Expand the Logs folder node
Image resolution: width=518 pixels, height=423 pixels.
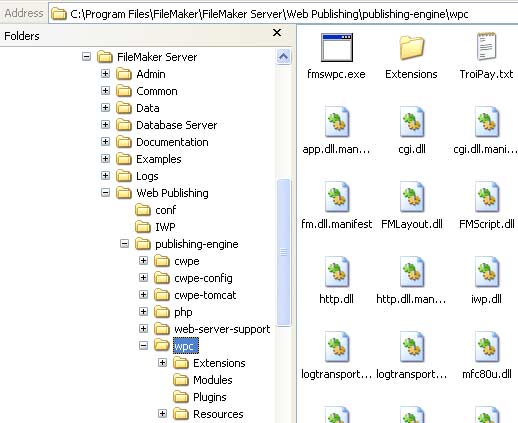(105, 175)
